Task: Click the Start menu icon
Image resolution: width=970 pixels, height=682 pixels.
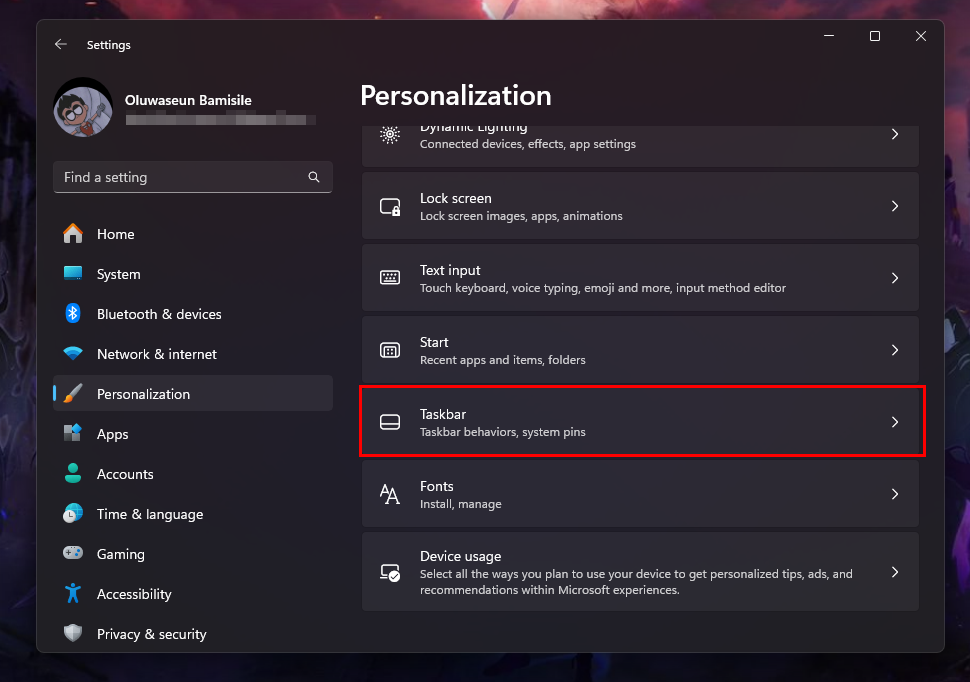Action: pyautogui.click(x=390, y=350)
